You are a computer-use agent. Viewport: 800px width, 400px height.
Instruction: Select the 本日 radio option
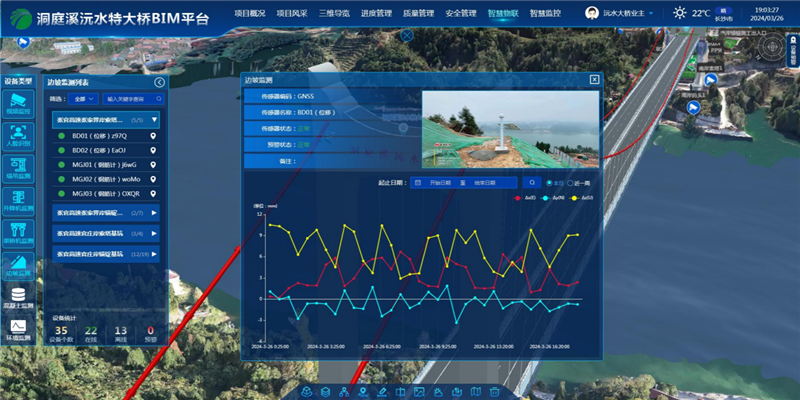point(549,183)
